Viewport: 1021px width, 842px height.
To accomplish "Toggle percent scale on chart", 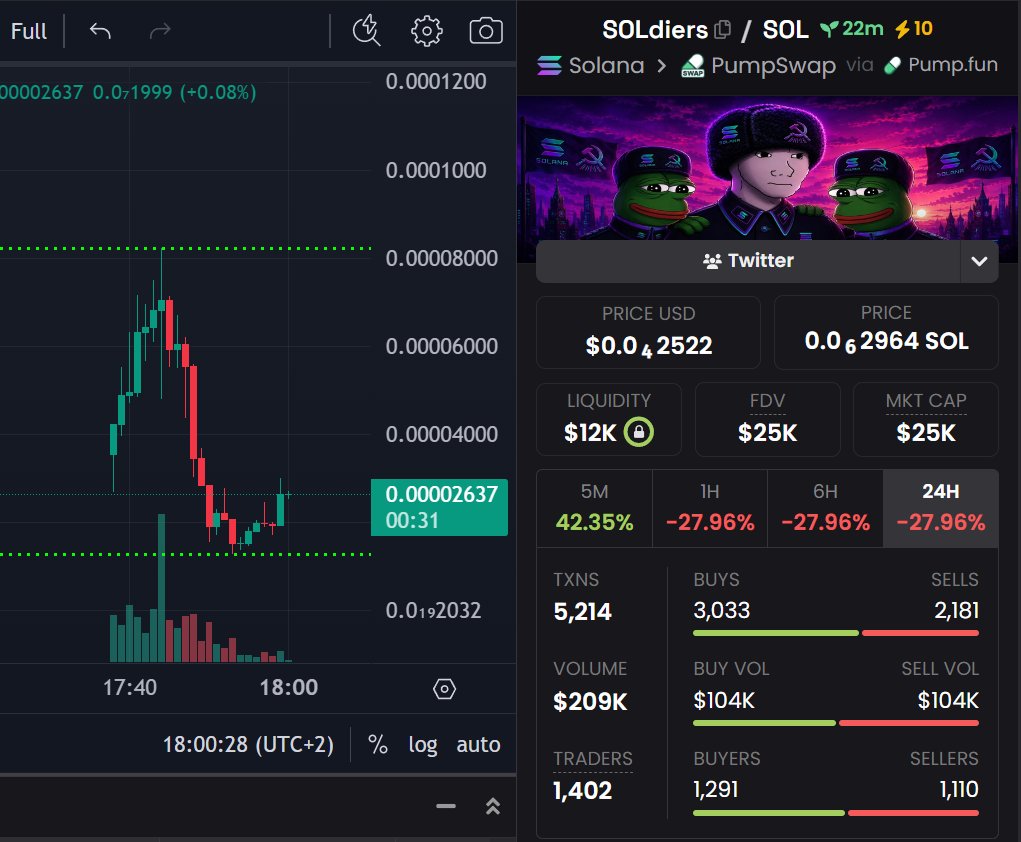I will pyautogui.click(x=378, y=744).
